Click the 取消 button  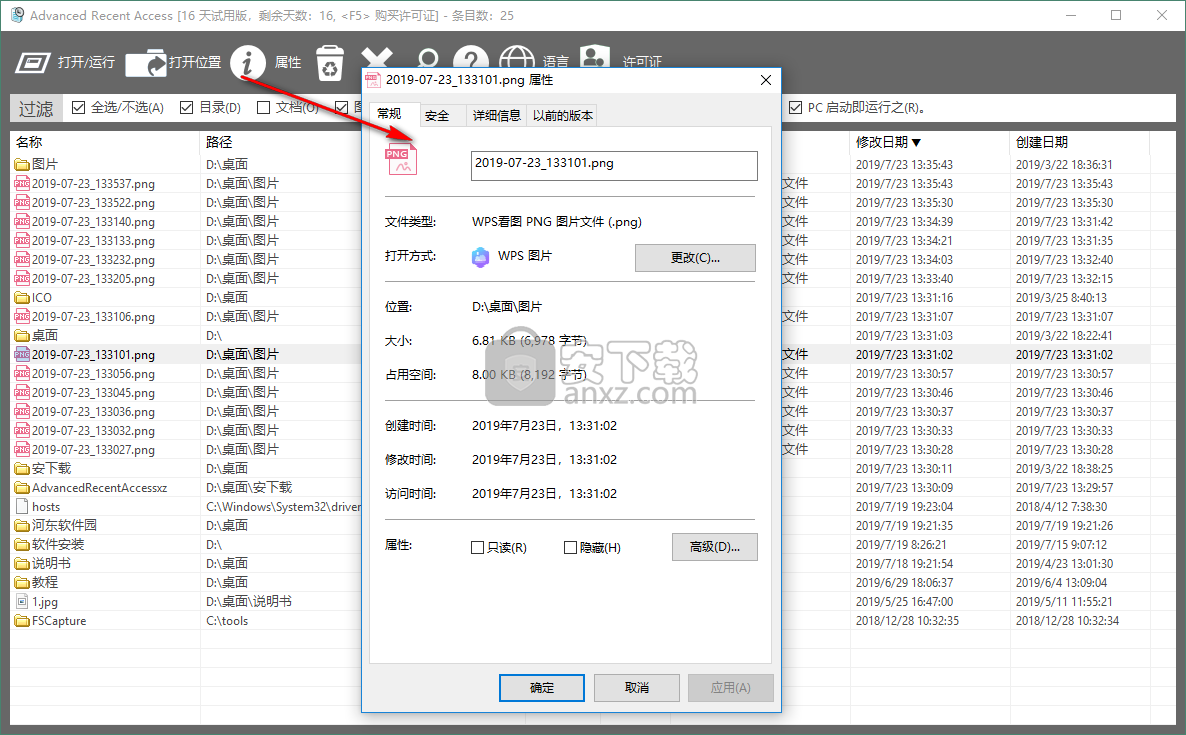coord(637,688)
